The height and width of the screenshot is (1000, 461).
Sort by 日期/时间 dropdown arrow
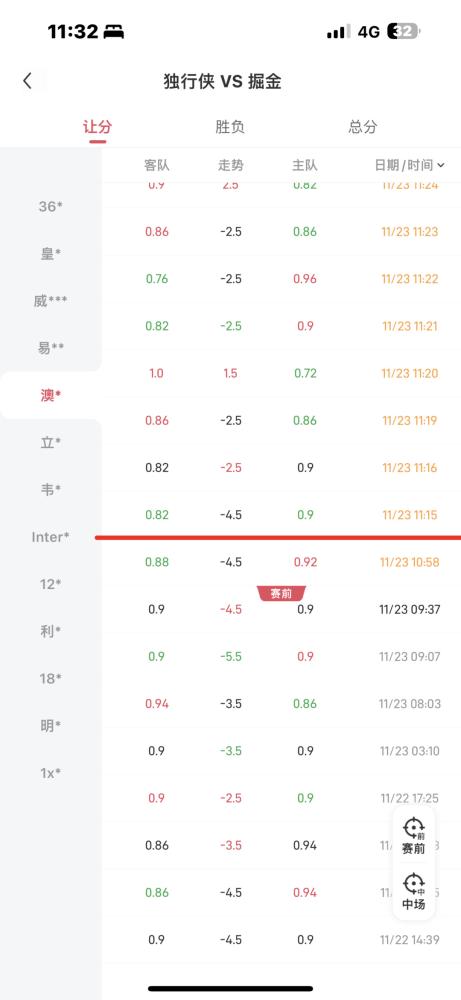coord(441,165)
